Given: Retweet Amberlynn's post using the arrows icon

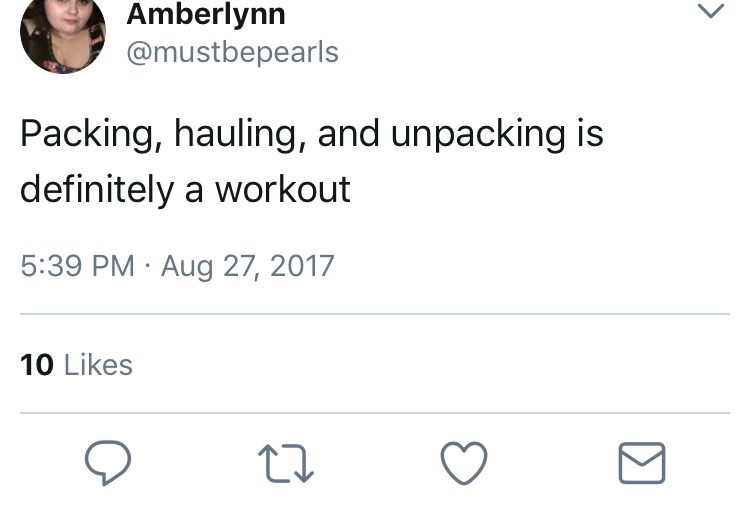Looking at the screenshot, I should [x=286, y=463].
